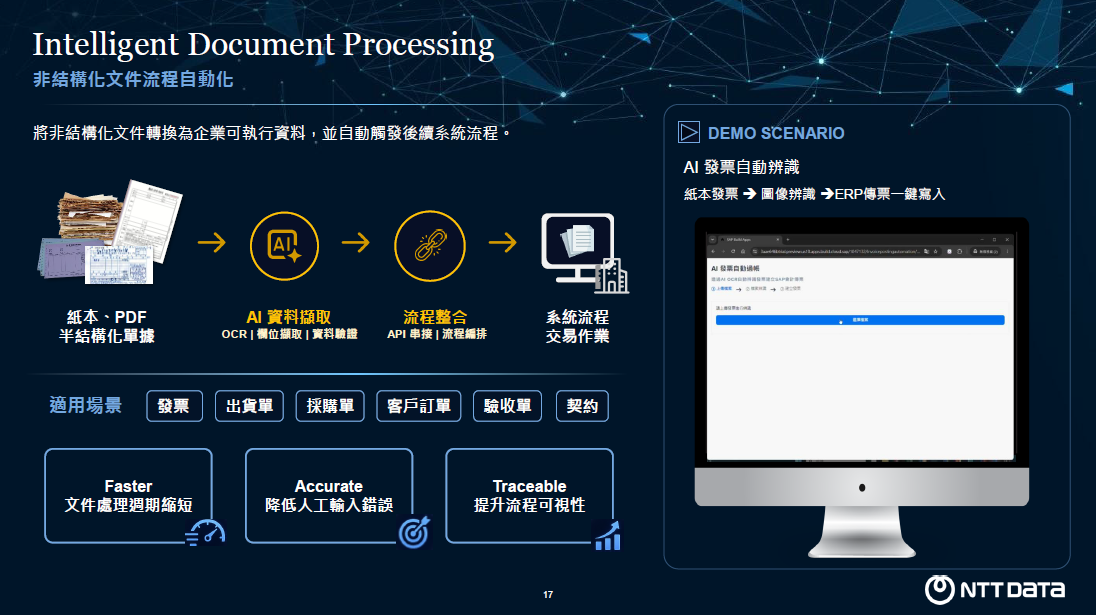
Task: Select the 契約 tag
Action: coord(582,406)
